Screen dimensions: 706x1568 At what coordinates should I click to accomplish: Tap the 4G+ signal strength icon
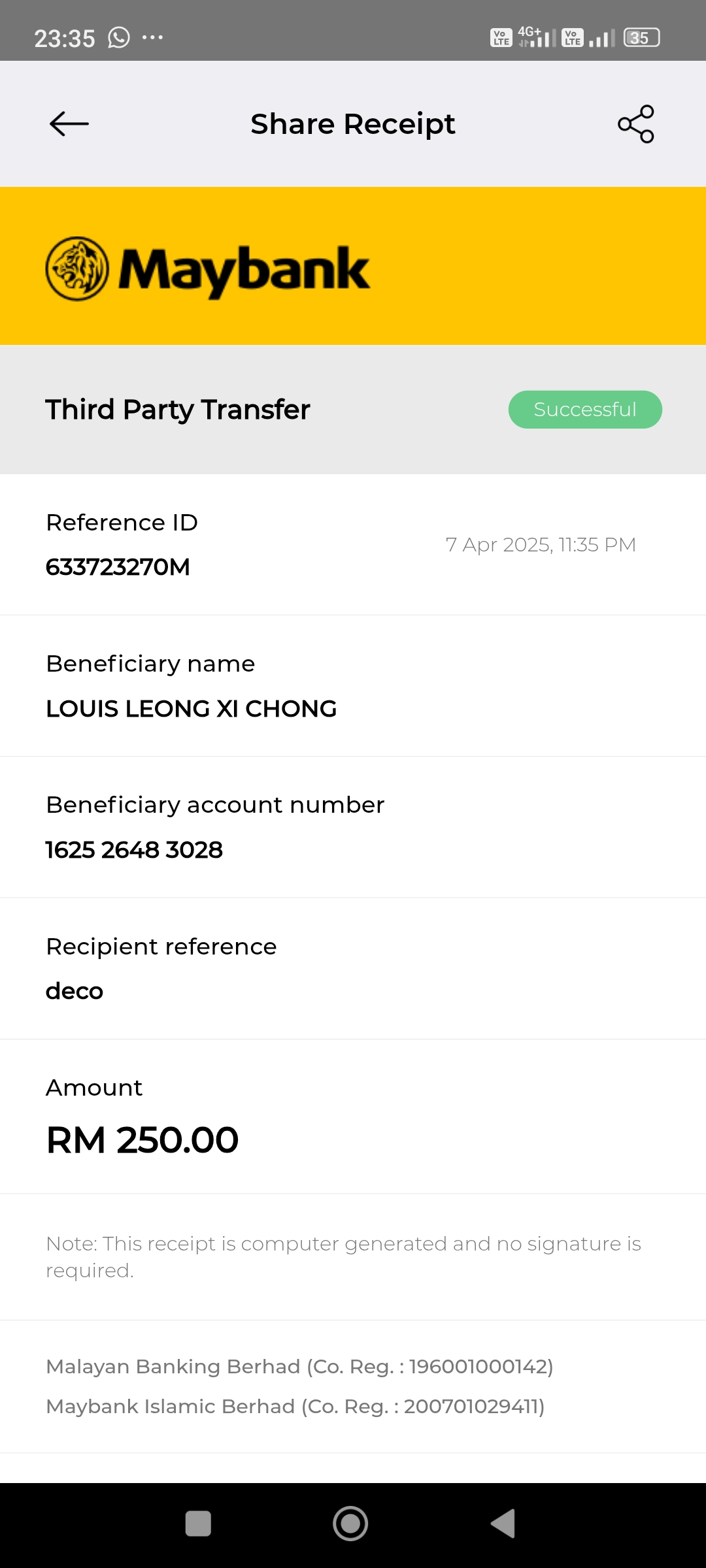536,37
